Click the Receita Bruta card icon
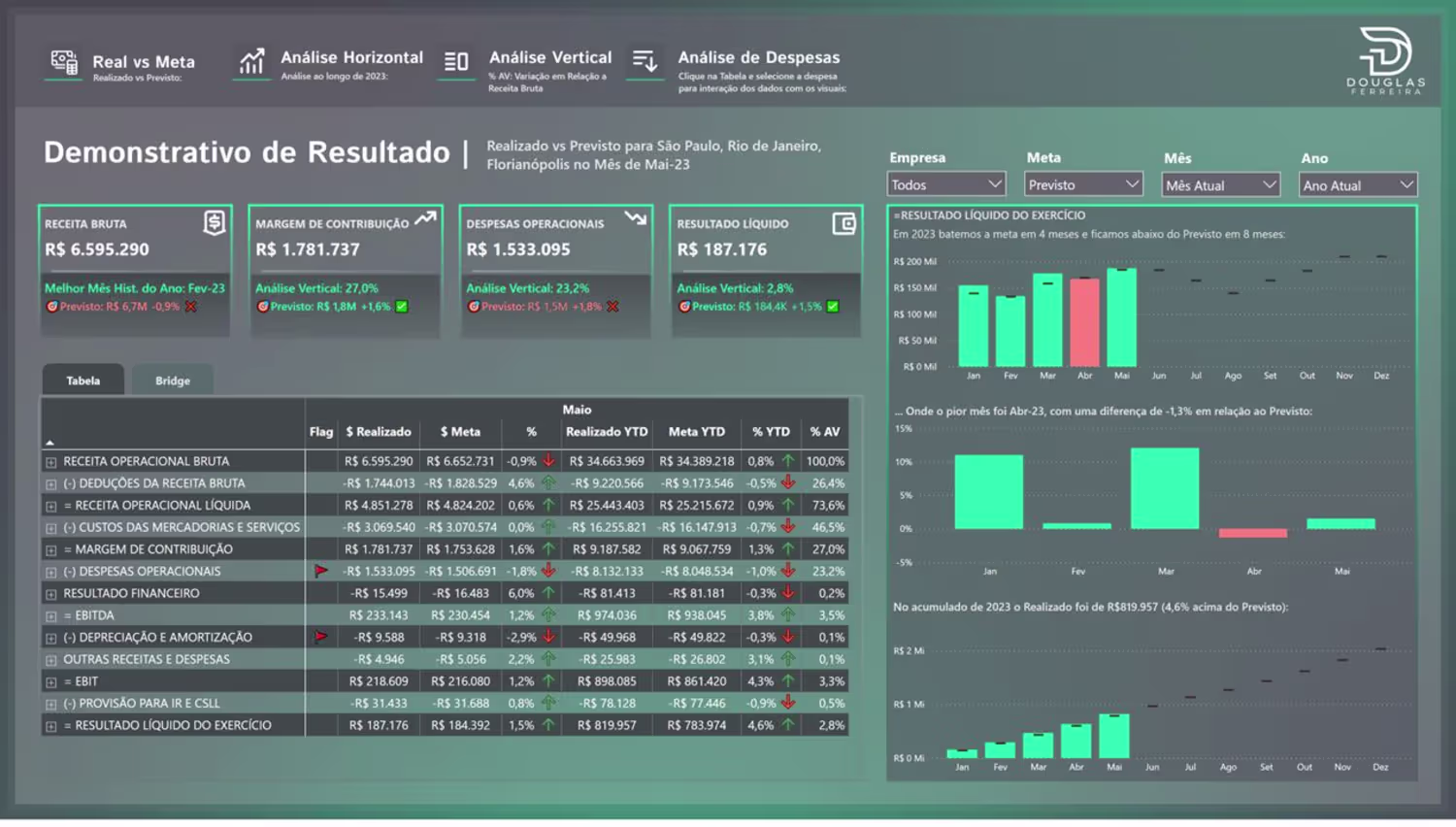The height and width of the screenshot is (827, 1456). (x=215, y=222)
